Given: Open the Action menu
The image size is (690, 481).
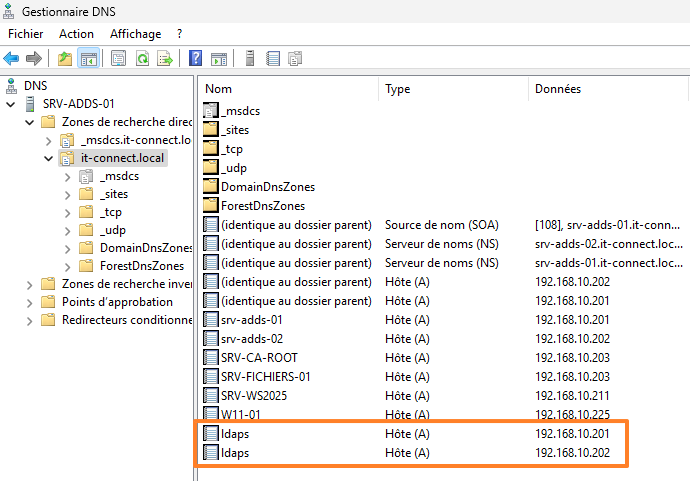Looking at the screenshot, I should pos(76,34).
